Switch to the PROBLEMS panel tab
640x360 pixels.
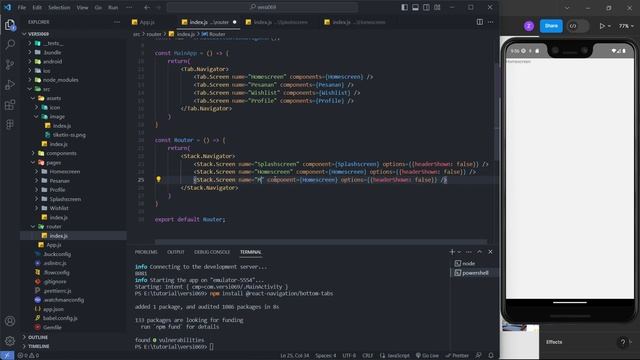coord(146,252)
